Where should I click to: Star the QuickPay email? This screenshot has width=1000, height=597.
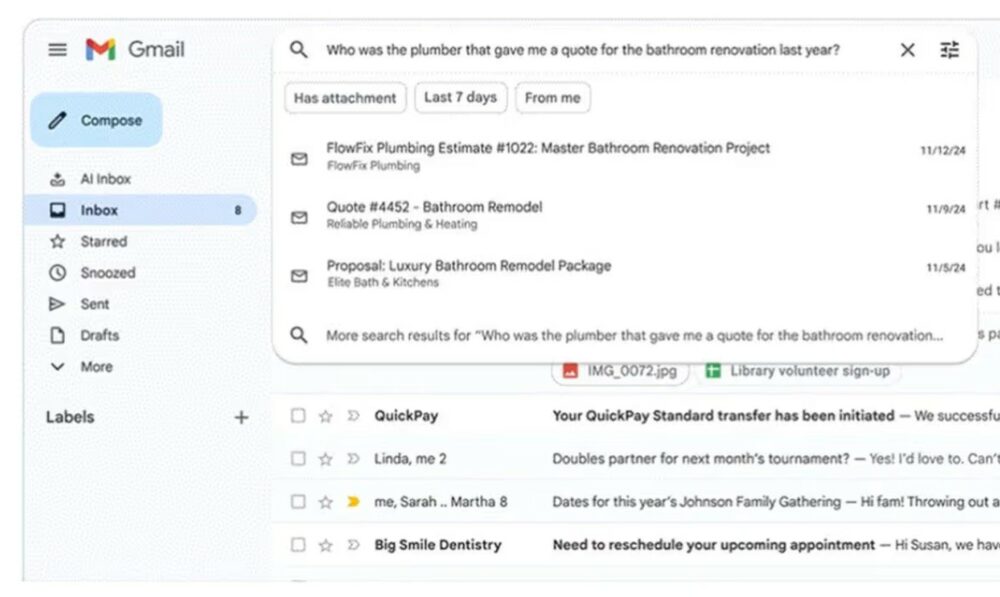pos(325,416)
